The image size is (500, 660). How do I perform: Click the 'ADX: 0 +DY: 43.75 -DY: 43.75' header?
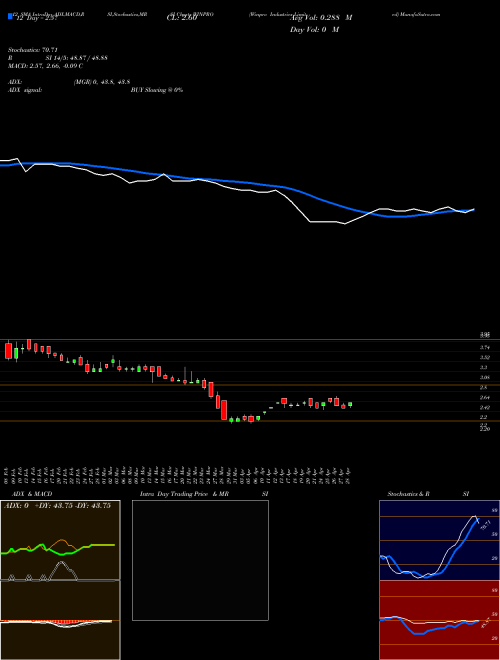point(57,506)
